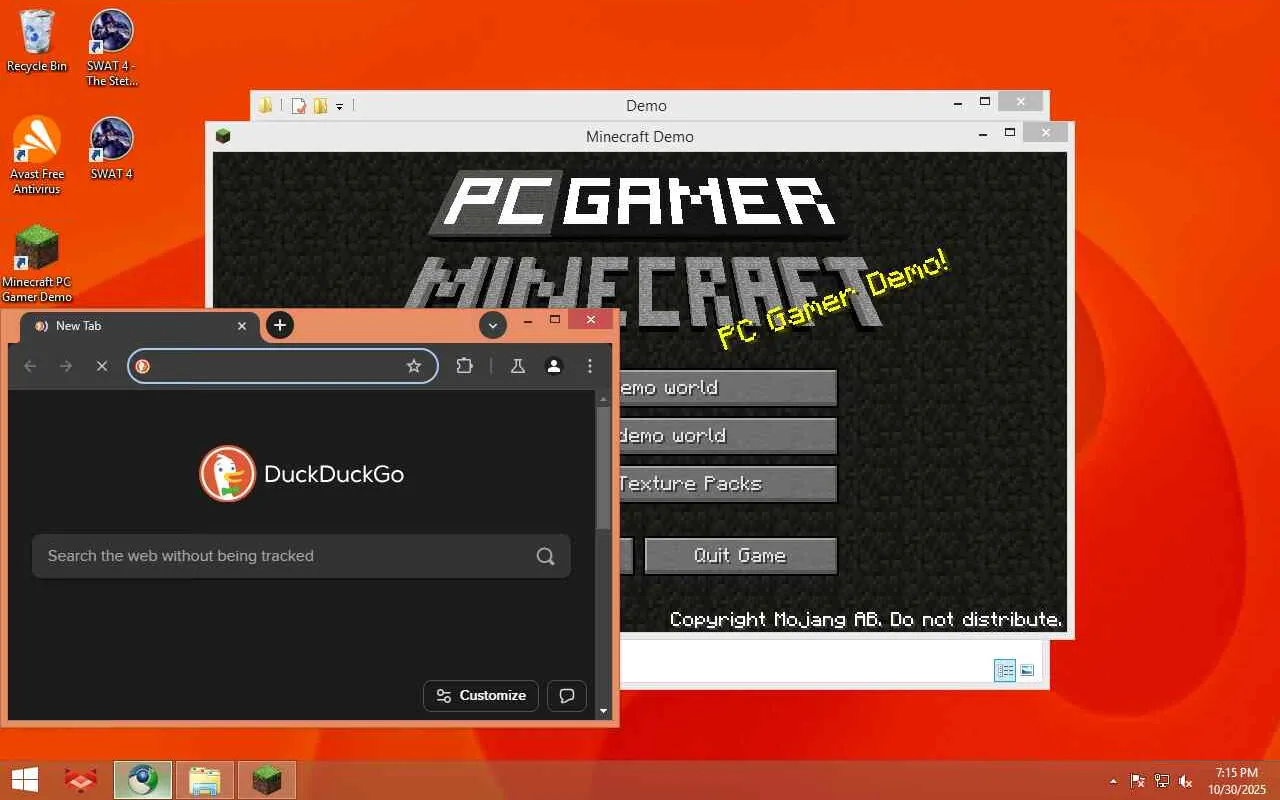
Task: Click the 'demo world' Minecraft menu button
Action: 727,436
